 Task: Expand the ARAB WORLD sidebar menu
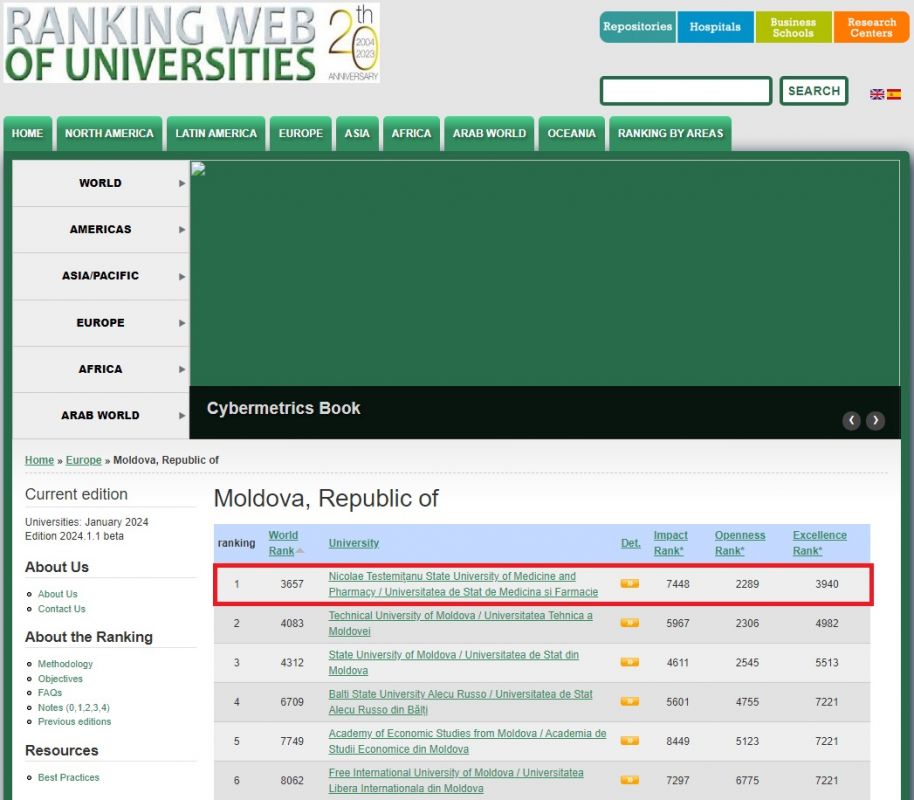(x=100, y=415)
